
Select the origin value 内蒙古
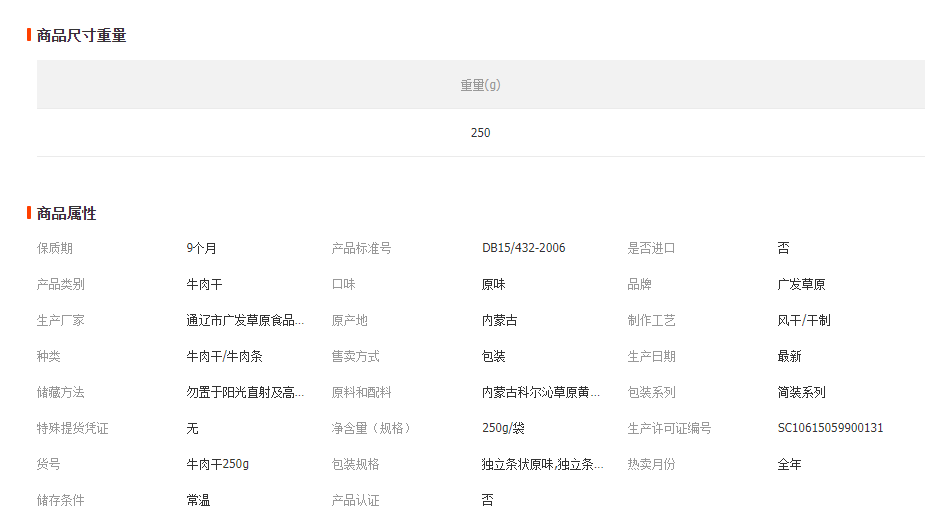pyautogui.click(x=499, y=320)
